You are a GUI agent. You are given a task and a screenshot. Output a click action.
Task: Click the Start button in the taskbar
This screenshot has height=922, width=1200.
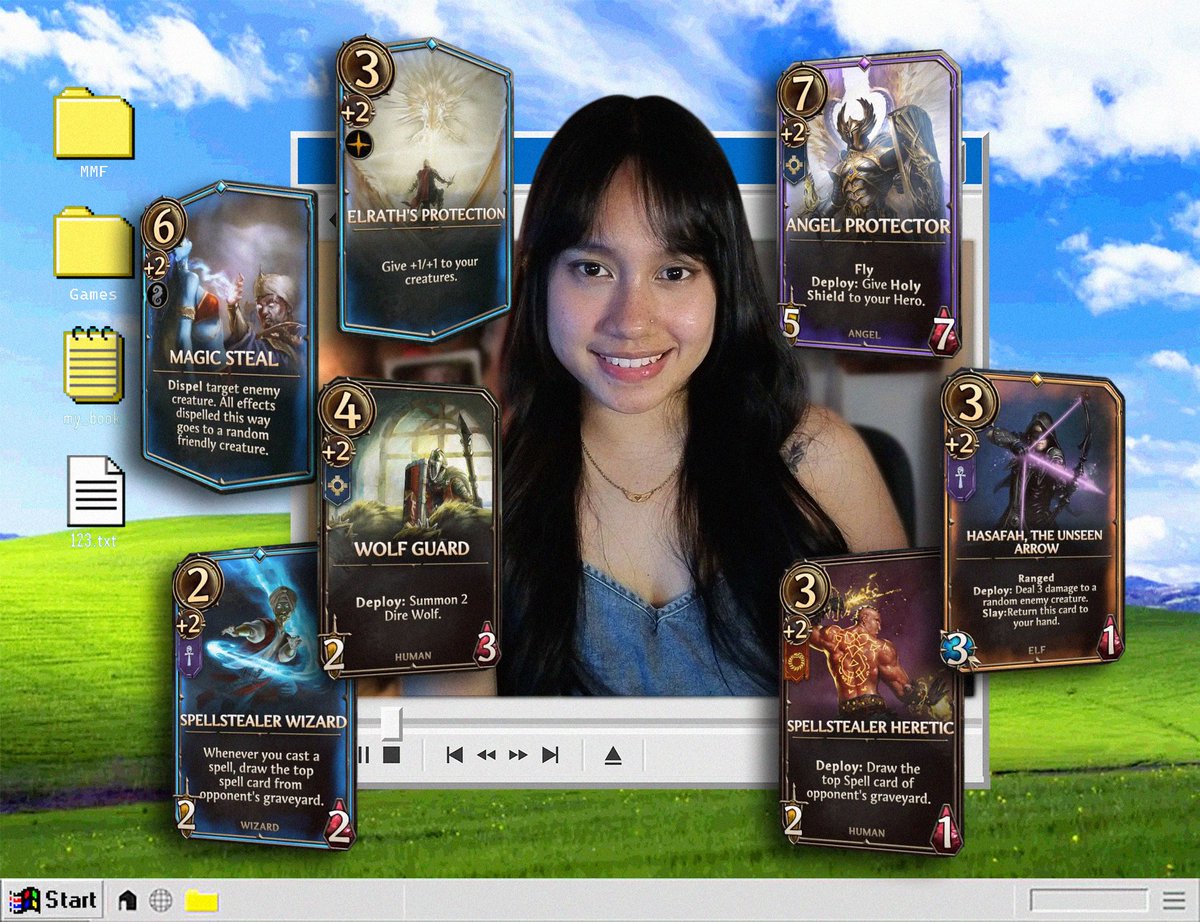(52, 900)
